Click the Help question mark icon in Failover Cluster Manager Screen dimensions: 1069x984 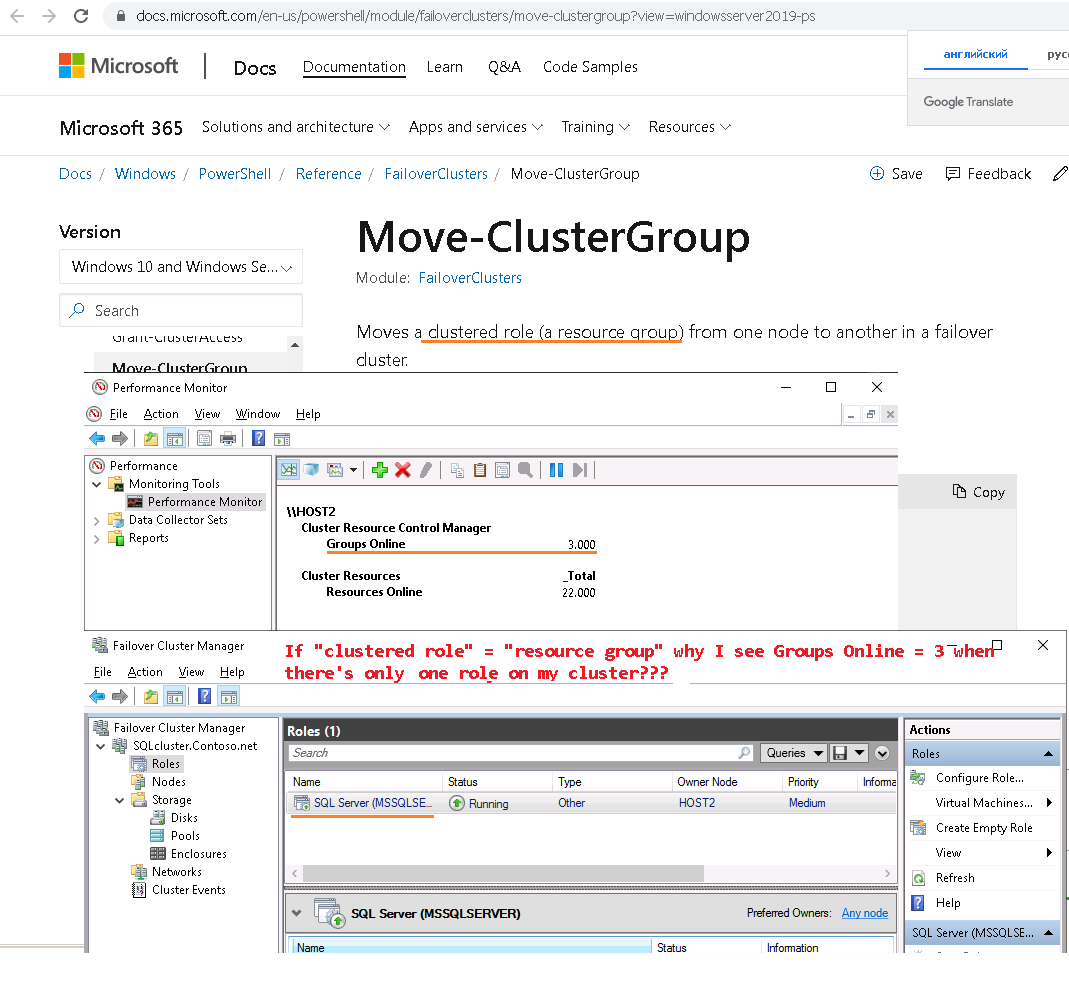click(205, 697)
